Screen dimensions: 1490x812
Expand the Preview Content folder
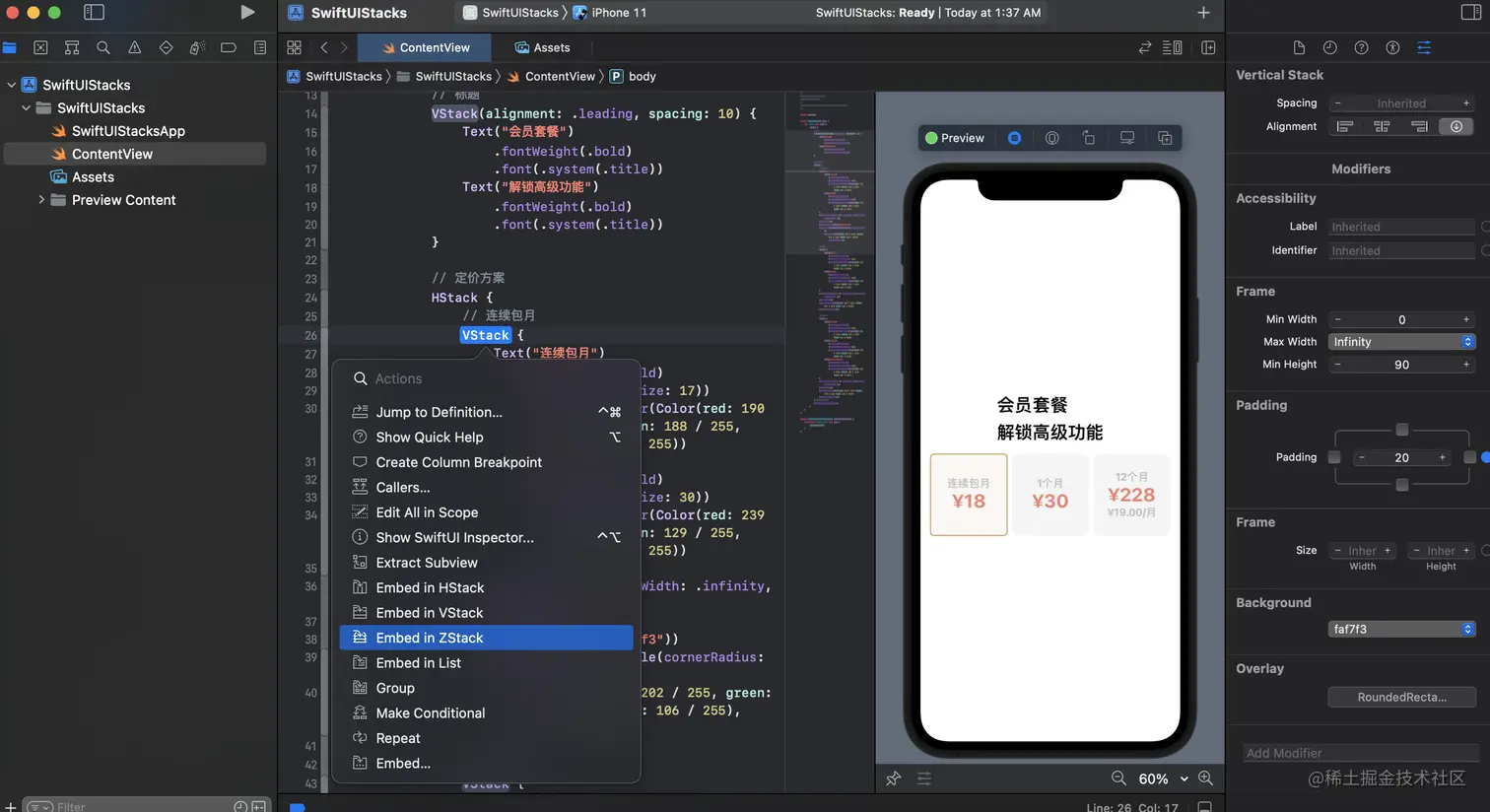[41, 199]
